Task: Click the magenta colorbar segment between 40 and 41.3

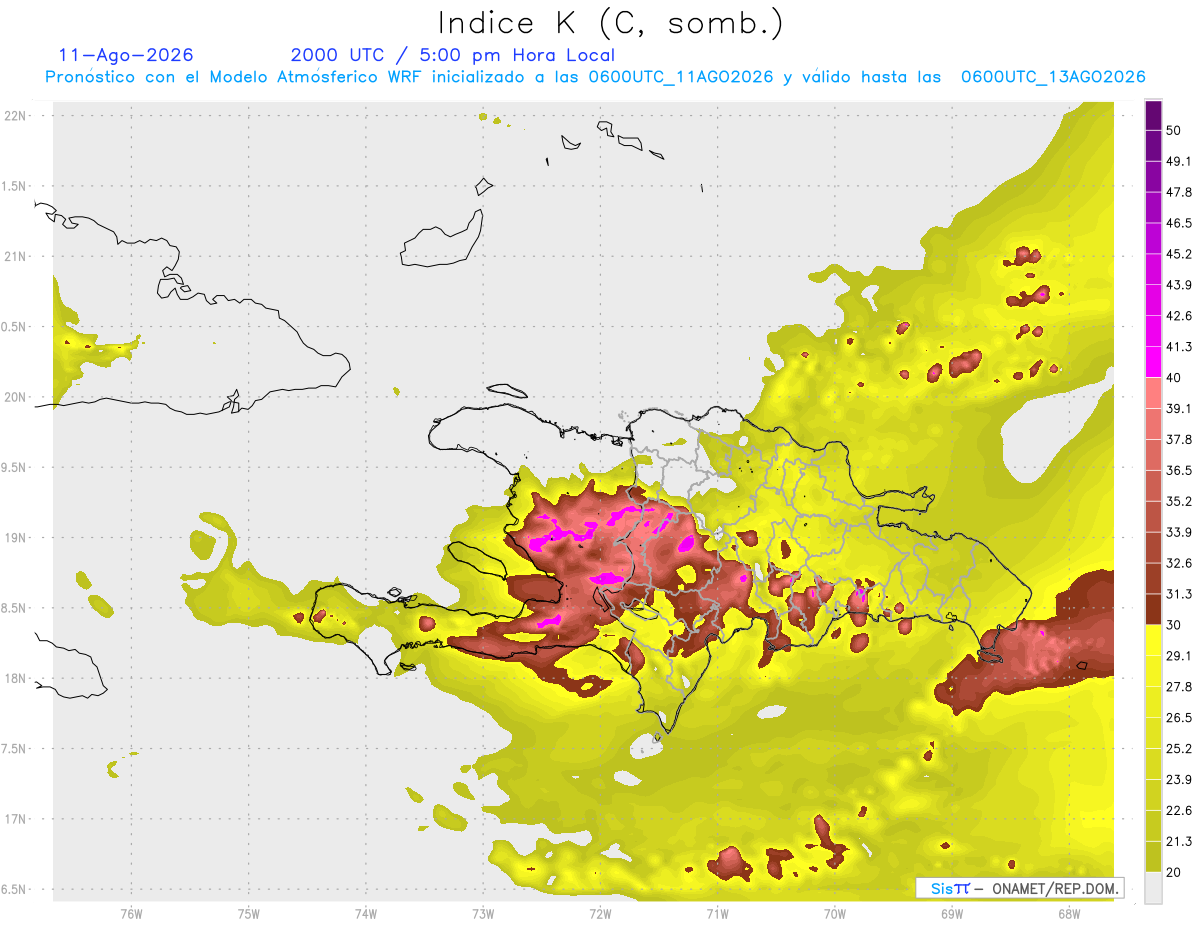Action: click(x=1153, y=362)
